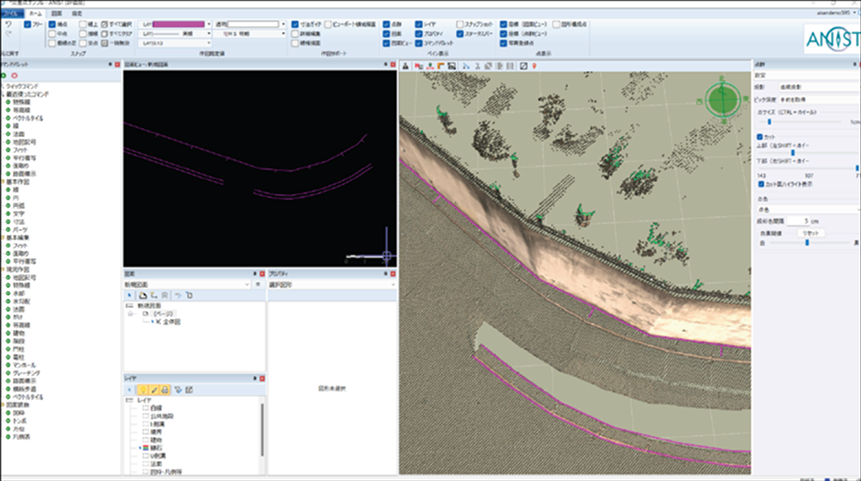Click the filter icon in layer panel toolbar
Viewport: 861px width, 481px height.
coord(178,390)
